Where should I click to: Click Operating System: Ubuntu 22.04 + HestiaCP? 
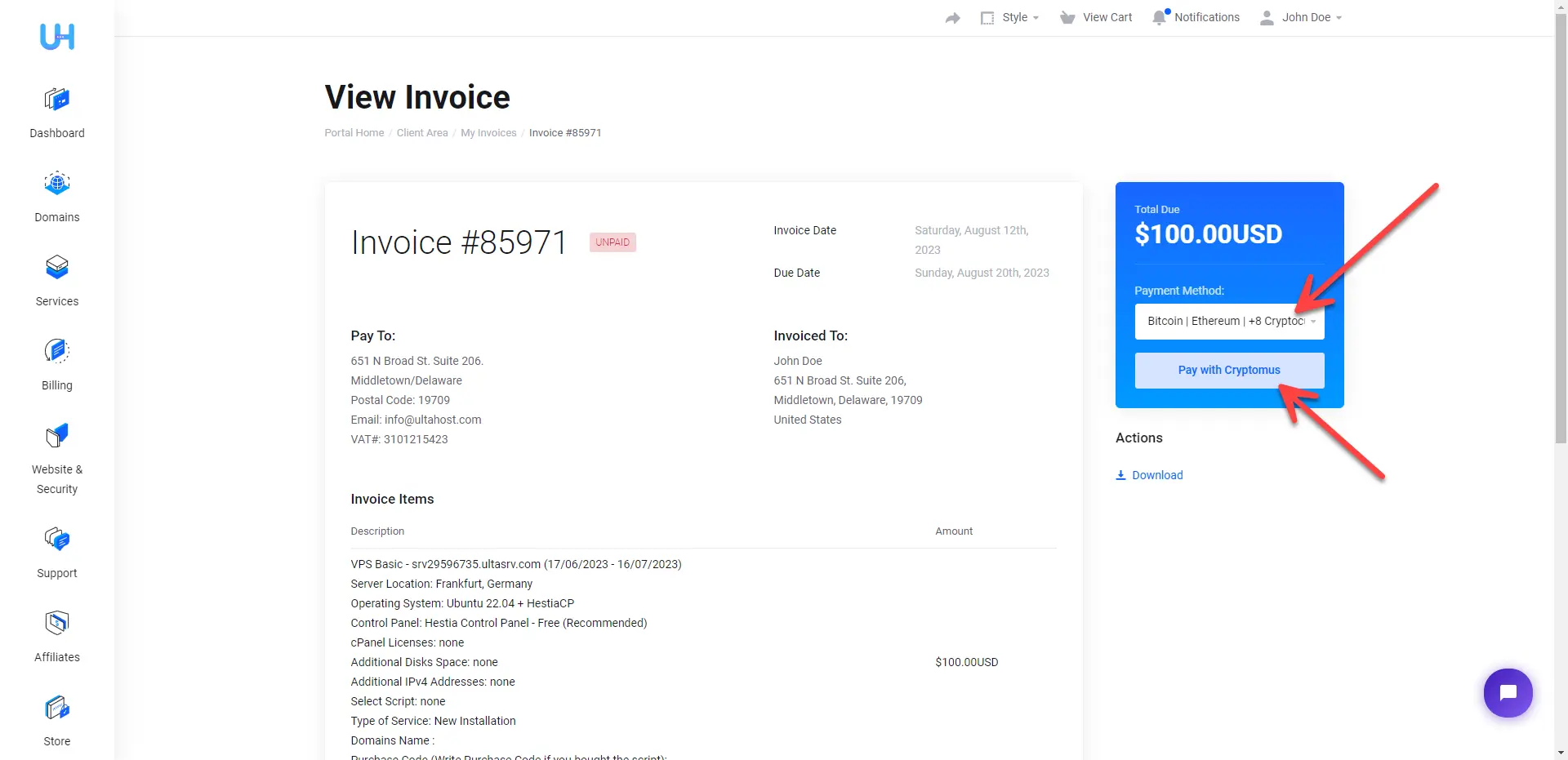tap(462, 603)
